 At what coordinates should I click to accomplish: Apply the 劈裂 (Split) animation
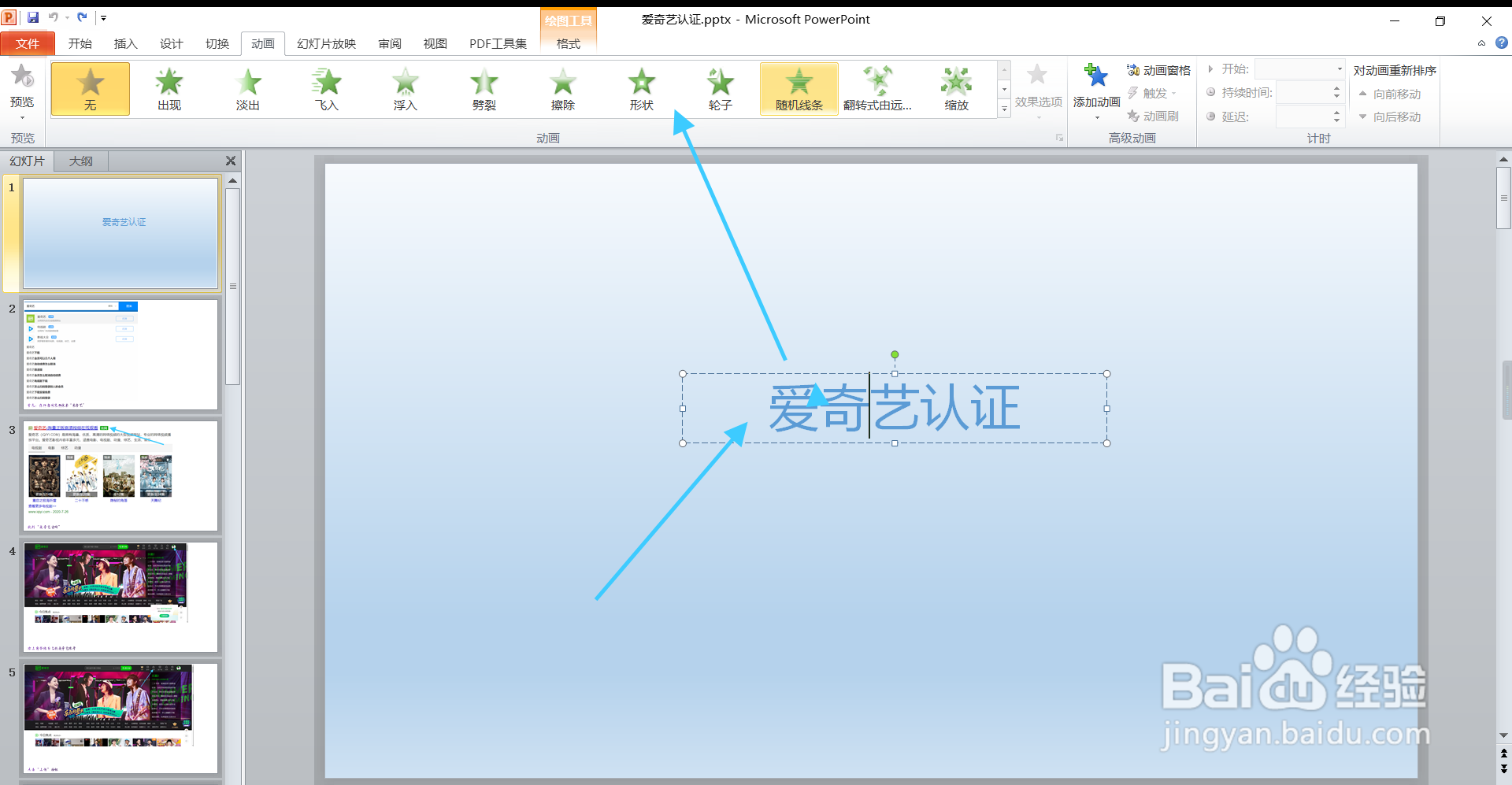tap(484, 89)
